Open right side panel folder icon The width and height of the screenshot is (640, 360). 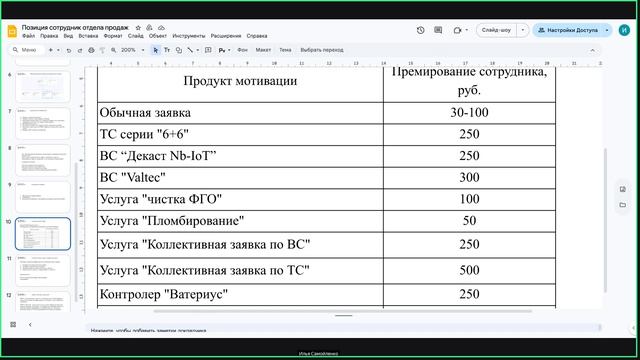point(622,205)
